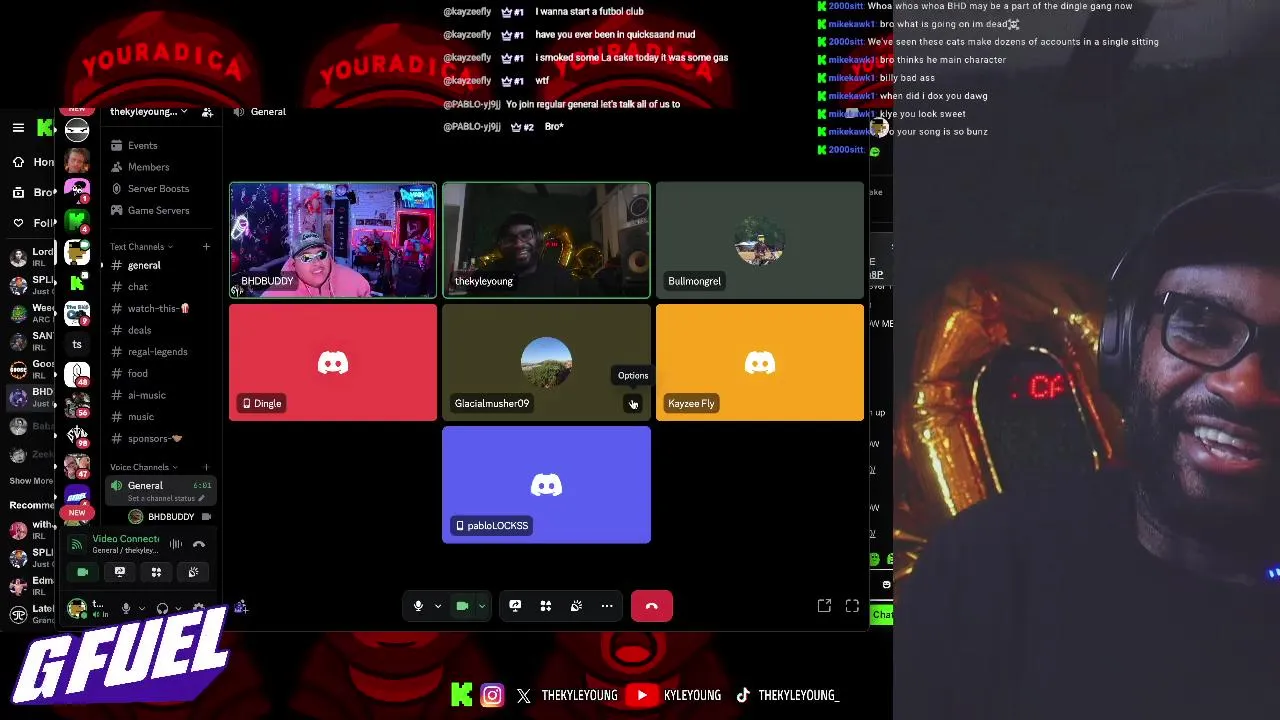This screenshot has width=1280, height=720.
Task: Open Options button on Glacialmusher09 tile
Action: tap(632, 403)
